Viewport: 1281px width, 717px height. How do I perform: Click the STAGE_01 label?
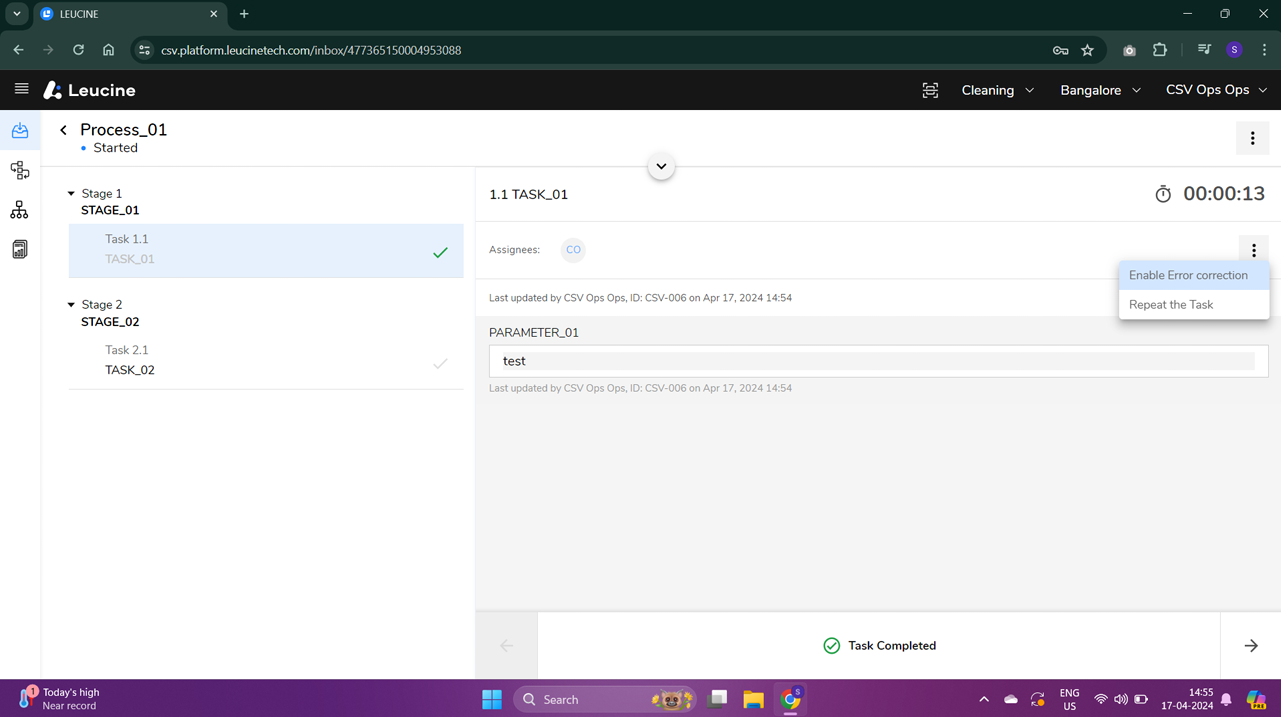[110, 211]
